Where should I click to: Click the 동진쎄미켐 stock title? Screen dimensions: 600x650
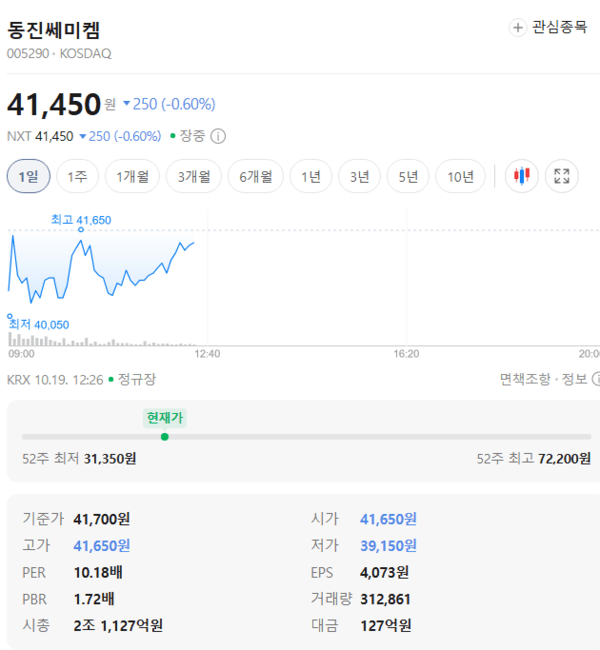pos(53,30)
